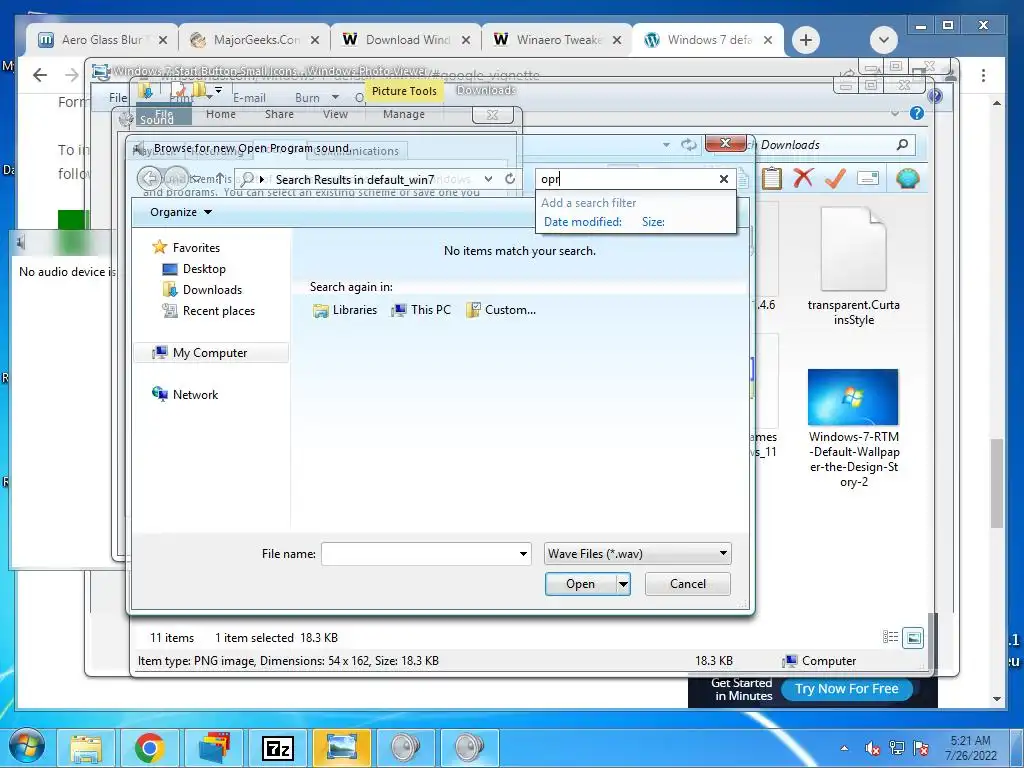Open Chrome tab search dropdown

point(884,40)
